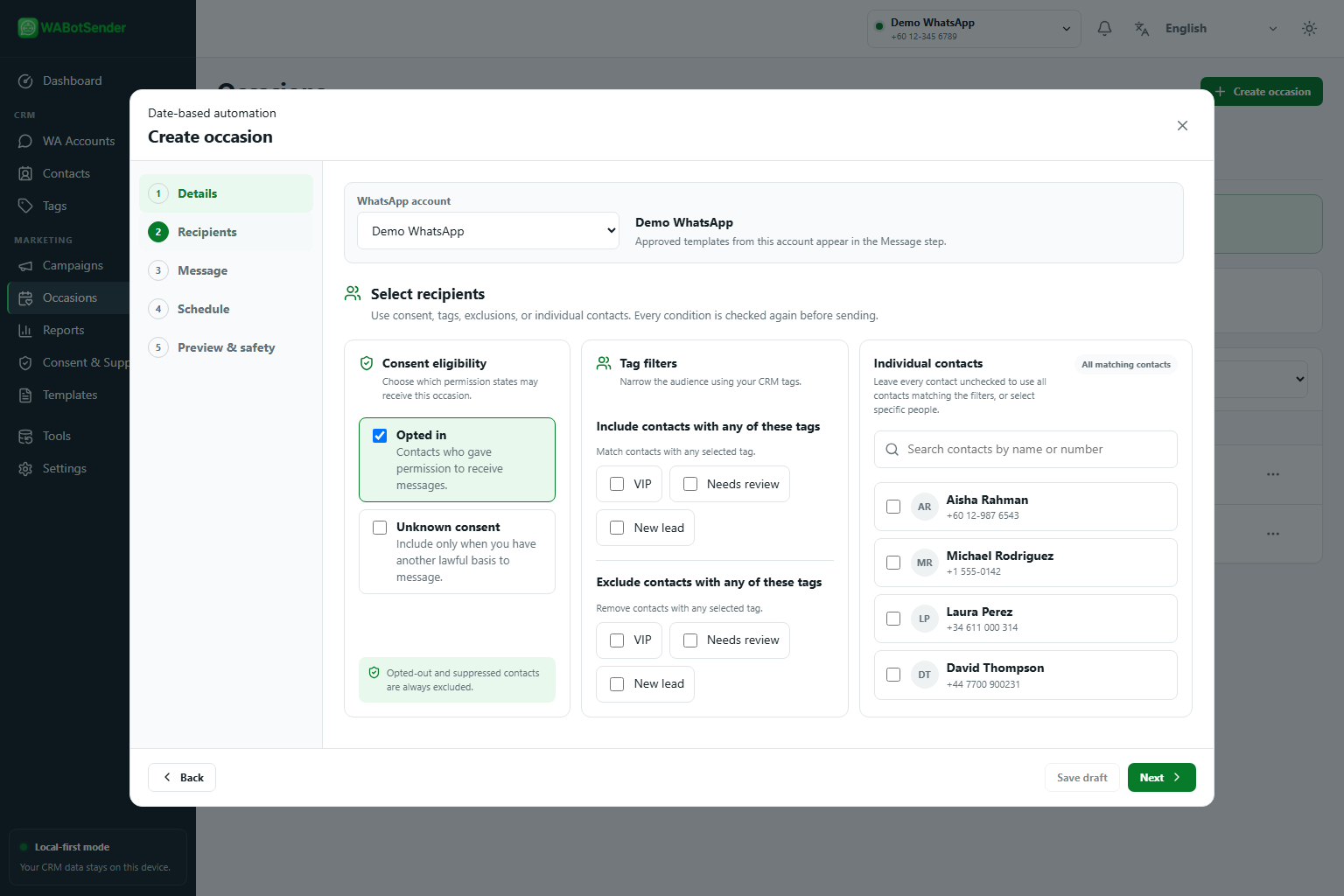Go to the Message step

(x=226, y=270)
